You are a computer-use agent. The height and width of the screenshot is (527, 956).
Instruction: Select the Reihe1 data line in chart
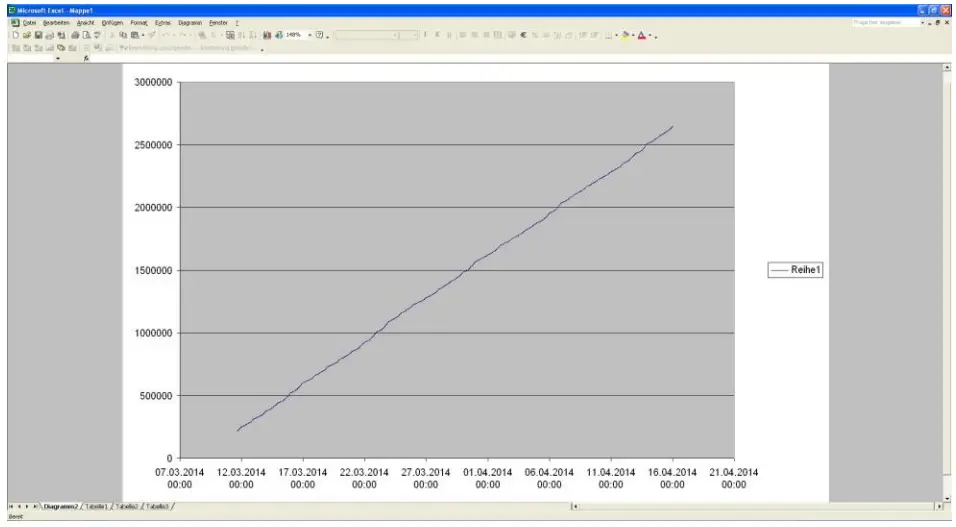[456, 279]
